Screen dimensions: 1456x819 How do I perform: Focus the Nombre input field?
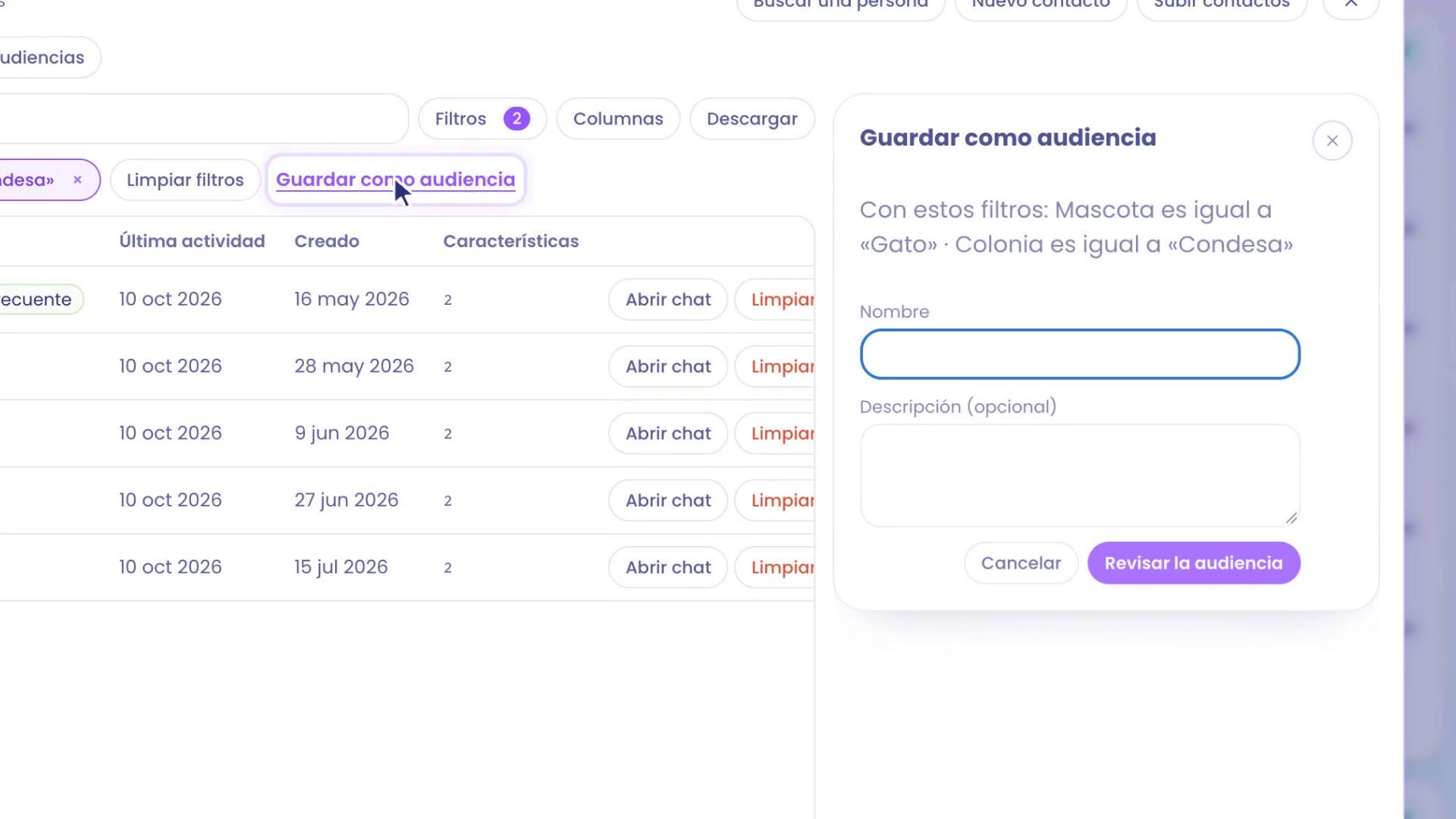[x=1080, y=354]
